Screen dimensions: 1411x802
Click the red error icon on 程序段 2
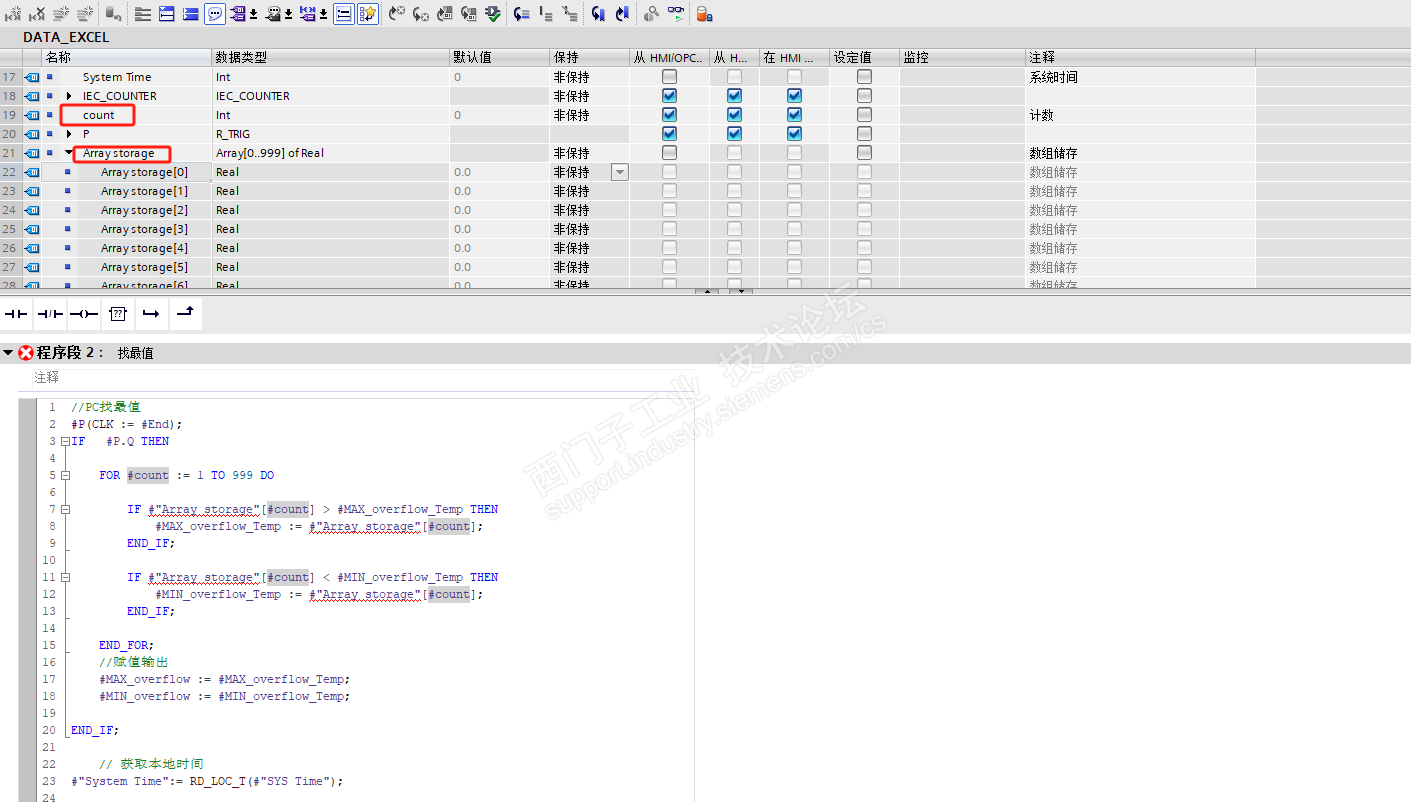26,353
